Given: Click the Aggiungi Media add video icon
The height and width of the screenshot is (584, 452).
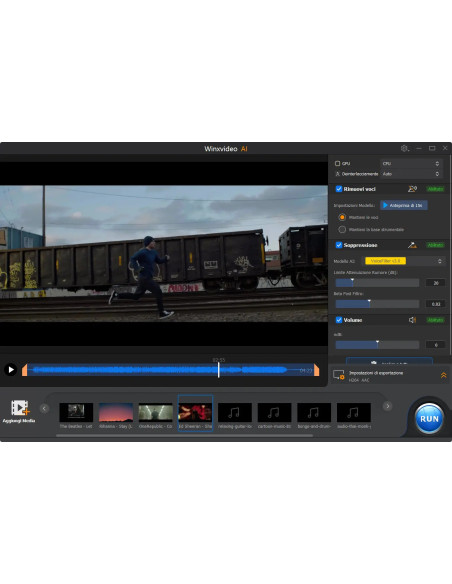Looking at the screenshot, I should point(20,407).
